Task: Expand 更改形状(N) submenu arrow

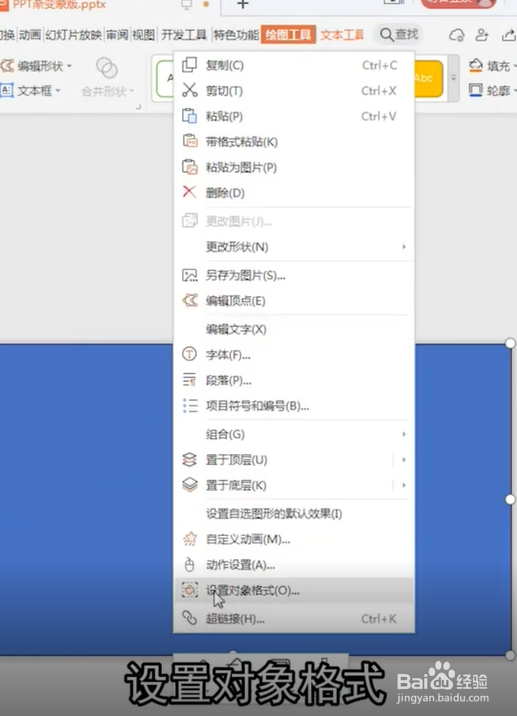Action: coord(404,247)
